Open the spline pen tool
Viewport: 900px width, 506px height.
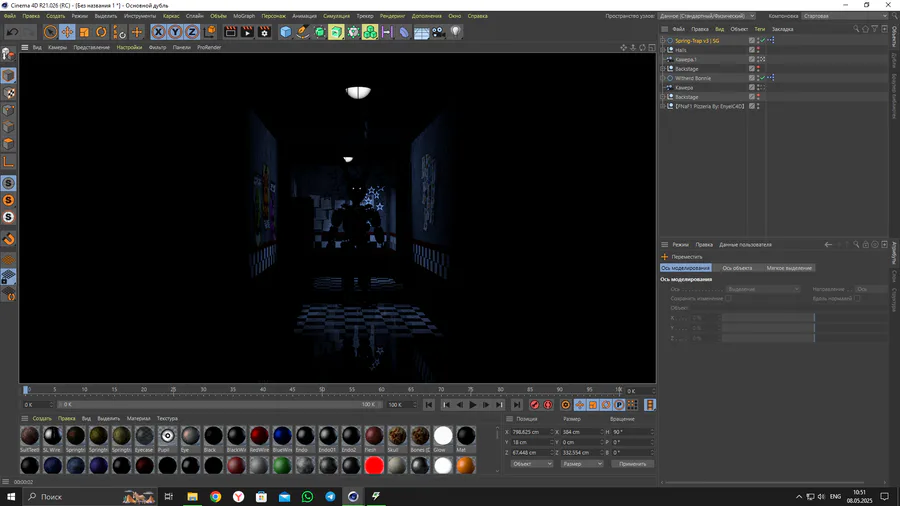point(302,32)
